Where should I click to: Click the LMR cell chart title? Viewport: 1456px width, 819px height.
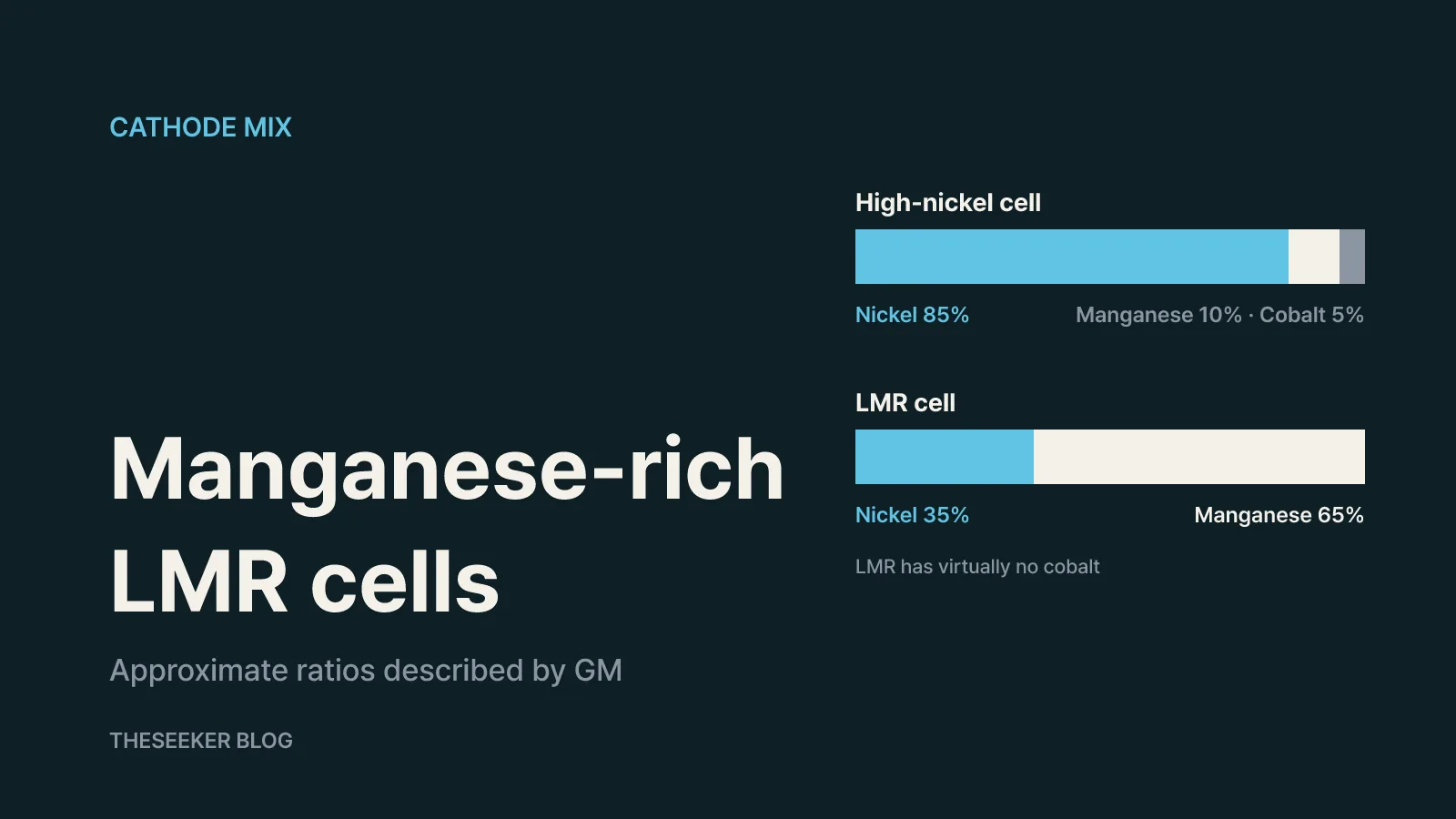click(x=905, y=403)
